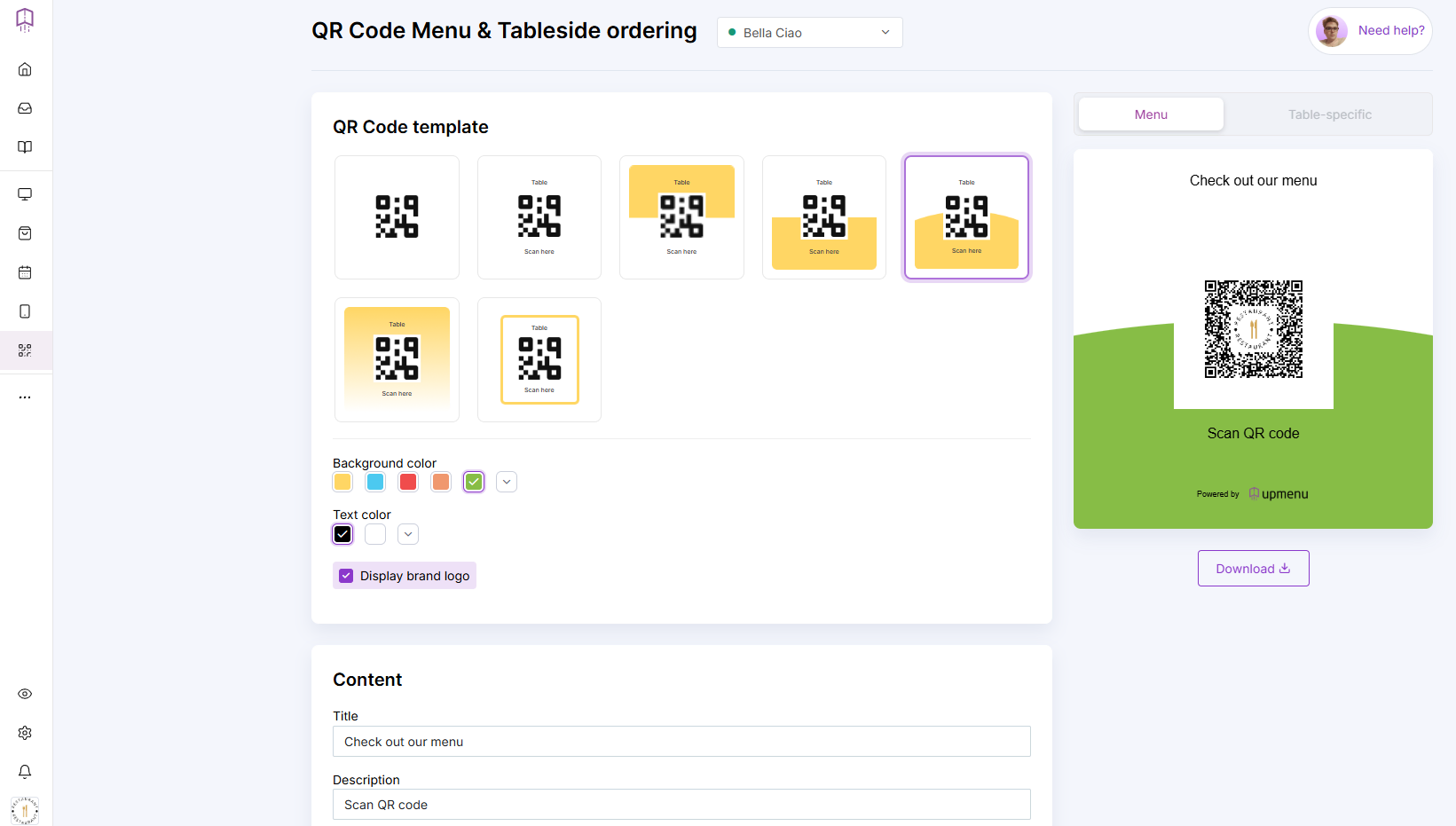
Task: Click the Content section heading
Action: (x=367, y=680)
